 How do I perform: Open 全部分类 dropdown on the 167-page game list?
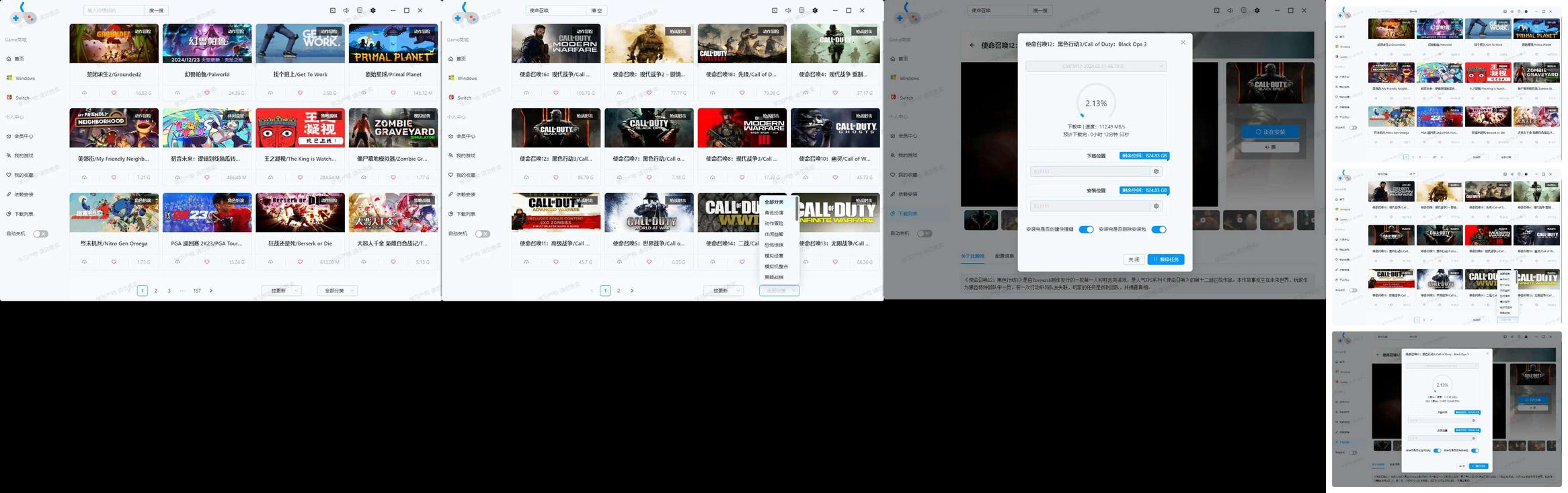coord(338,291)
